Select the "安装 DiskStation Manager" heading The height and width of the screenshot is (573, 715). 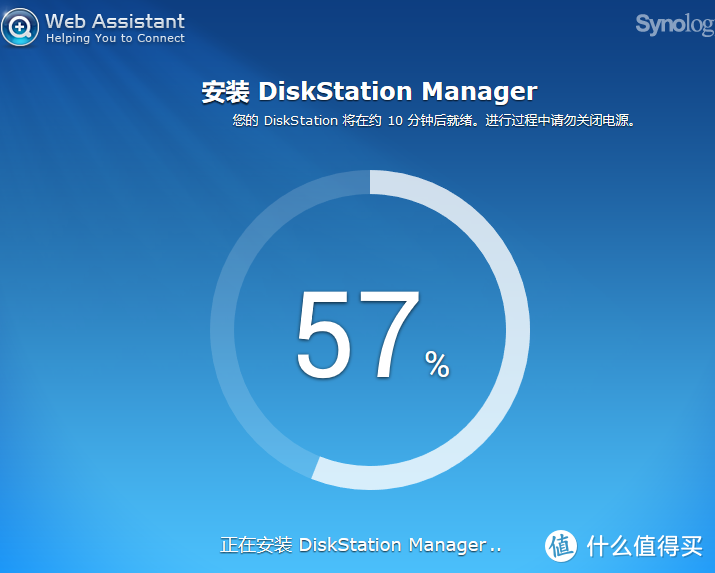[x=369, y=92]
